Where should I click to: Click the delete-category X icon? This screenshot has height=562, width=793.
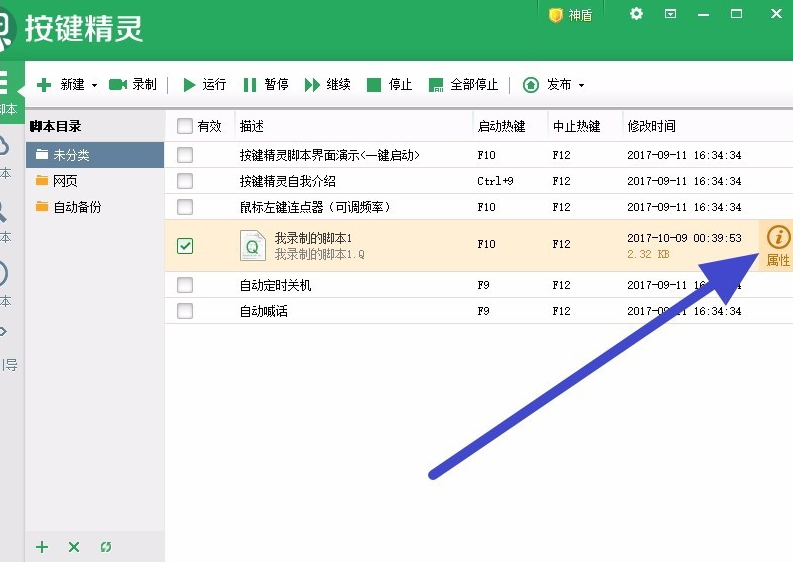point(73,547)
